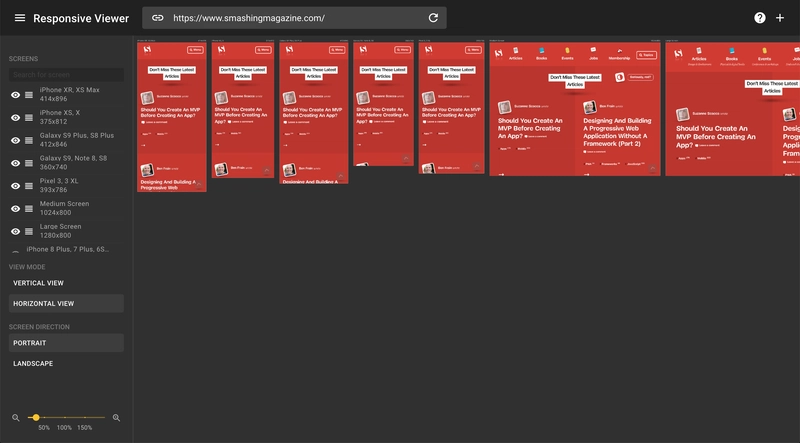Click the drag handle for Medium Screen

29,209
